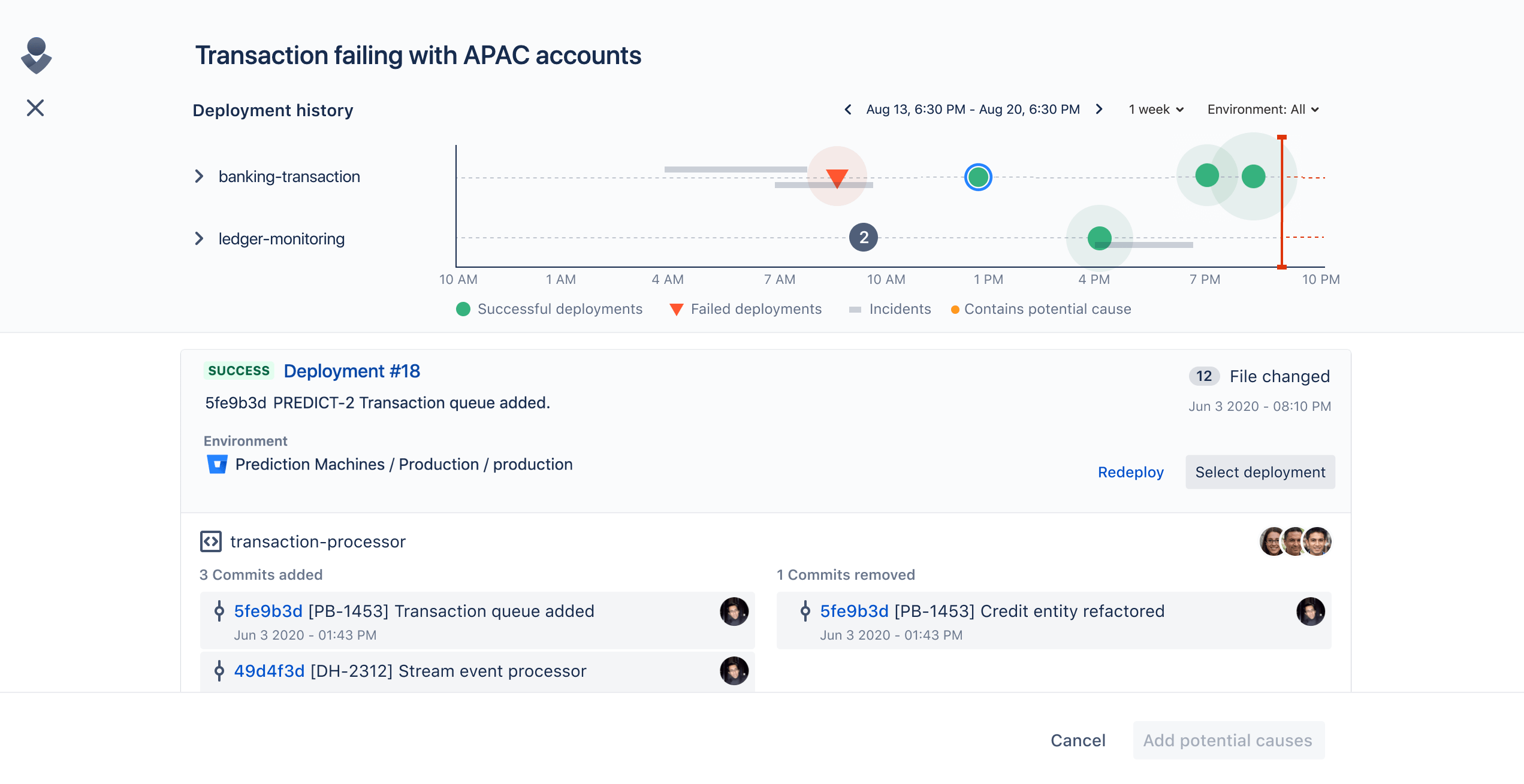Click the transaction-processor code block icon
Viewport: 1524px width, 784px height.
click(x=211, y=541)
